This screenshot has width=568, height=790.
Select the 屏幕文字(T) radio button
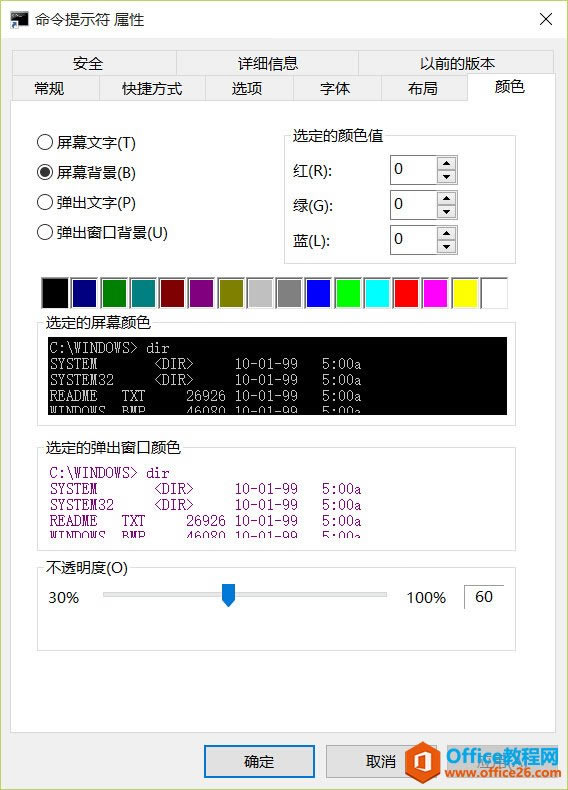tap(86, 143)
